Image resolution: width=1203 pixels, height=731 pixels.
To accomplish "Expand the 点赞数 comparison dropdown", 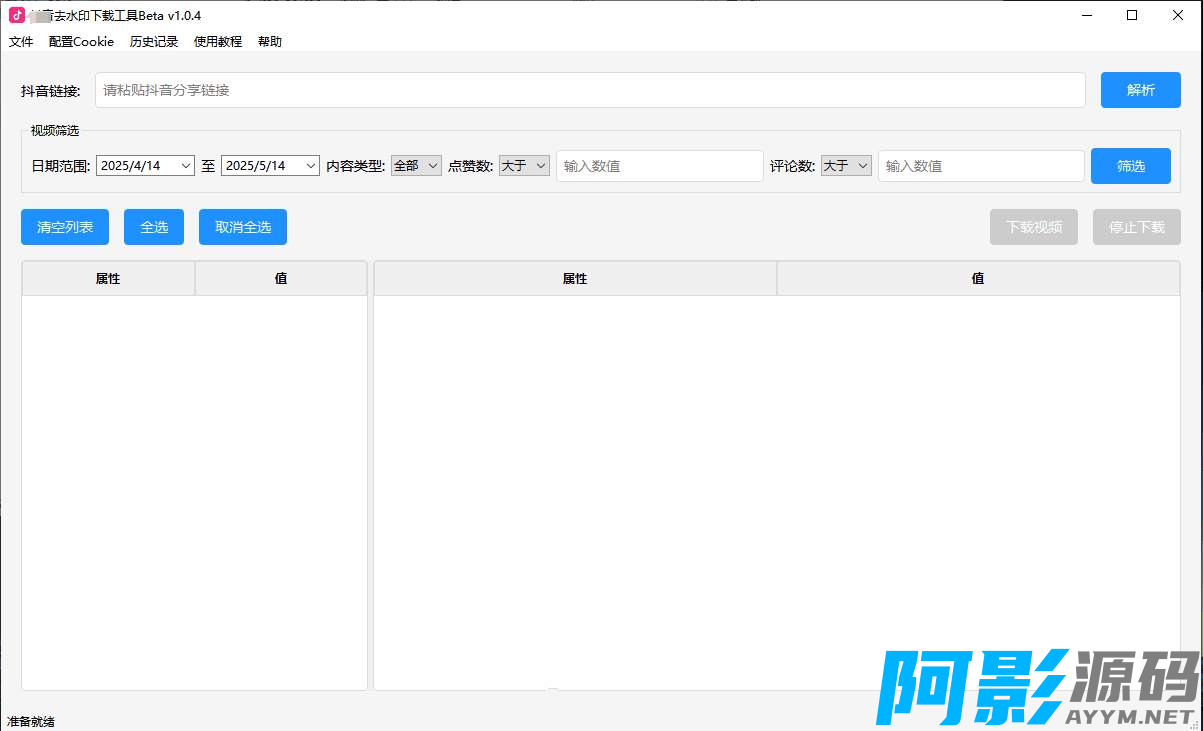I will 524,166.
